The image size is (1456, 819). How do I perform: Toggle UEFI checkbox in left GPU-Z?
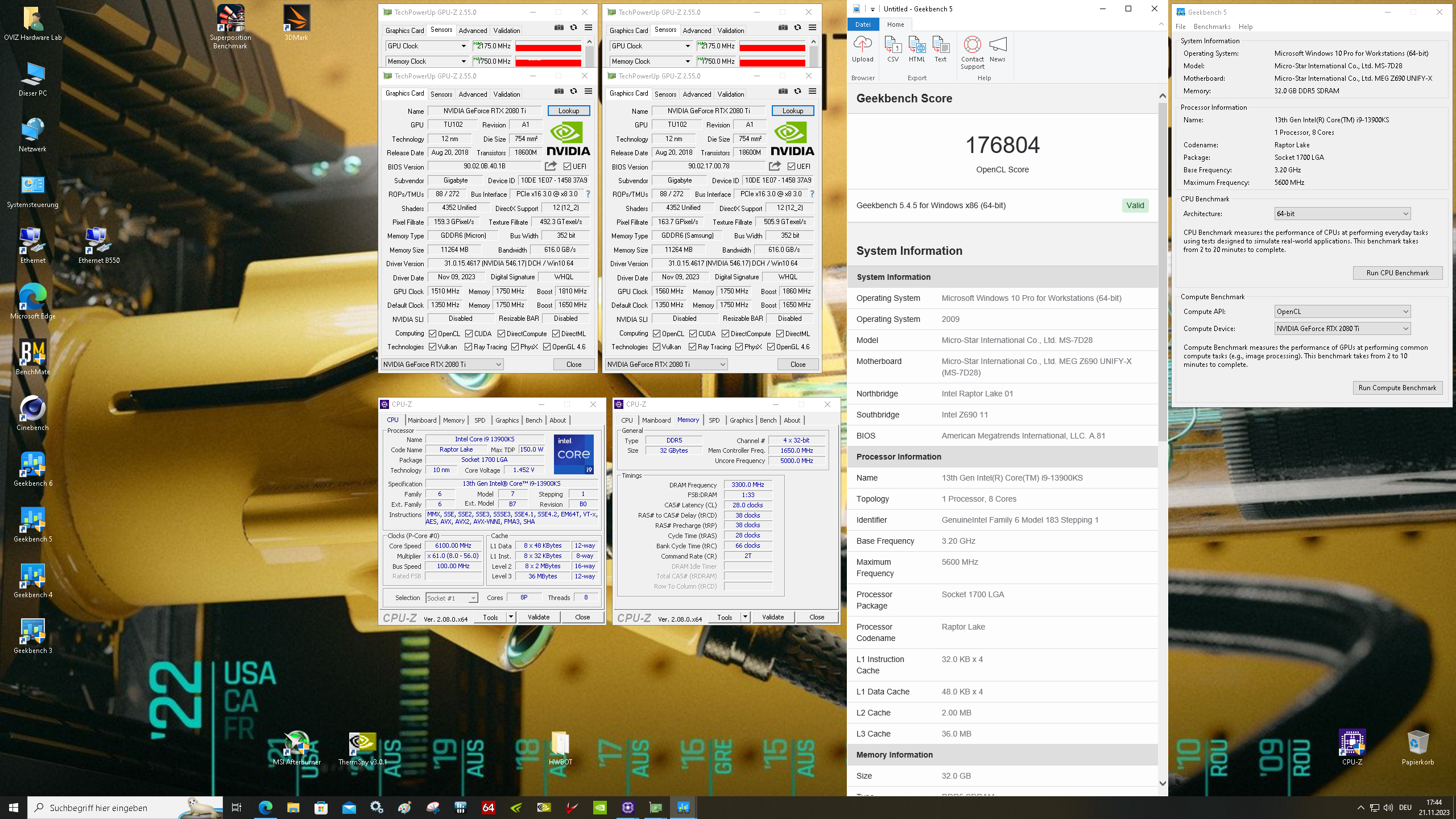click(567, 166)
